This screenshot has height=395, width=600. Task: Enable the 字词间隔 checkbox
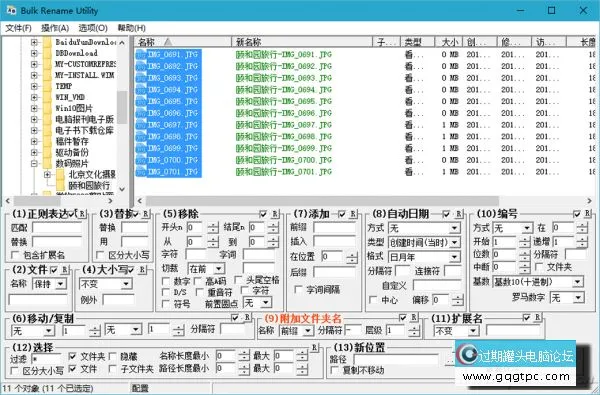(299, 289)
